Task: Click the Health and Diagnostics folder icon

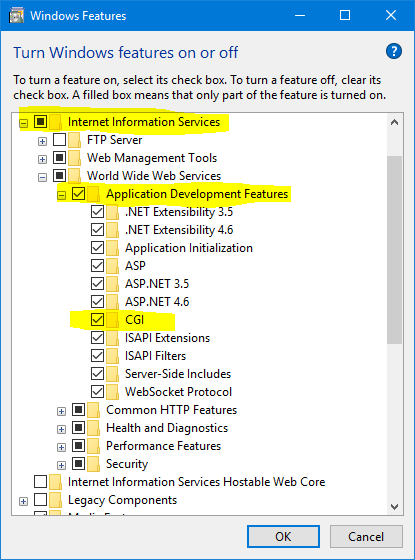Action: 94,428
